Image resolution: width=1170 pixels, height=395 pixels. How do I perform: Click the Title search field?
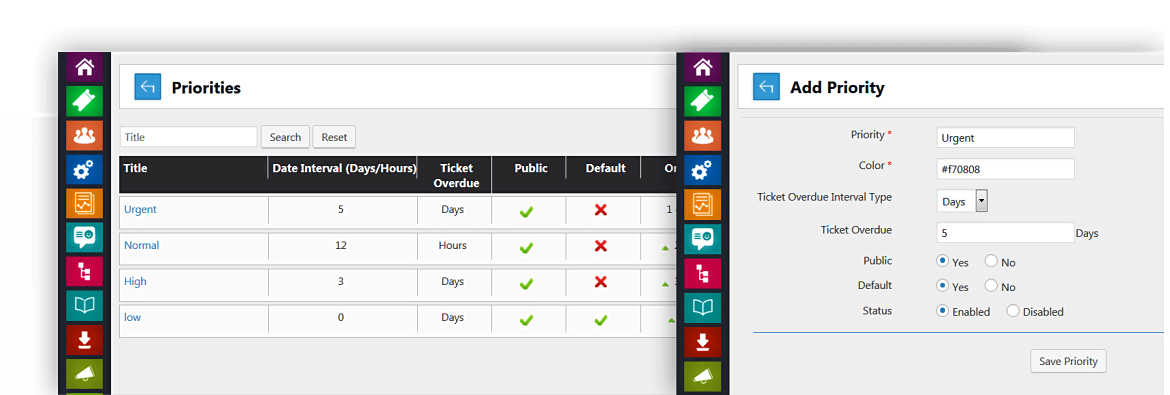pyautogui.click(x=189, y=137)
